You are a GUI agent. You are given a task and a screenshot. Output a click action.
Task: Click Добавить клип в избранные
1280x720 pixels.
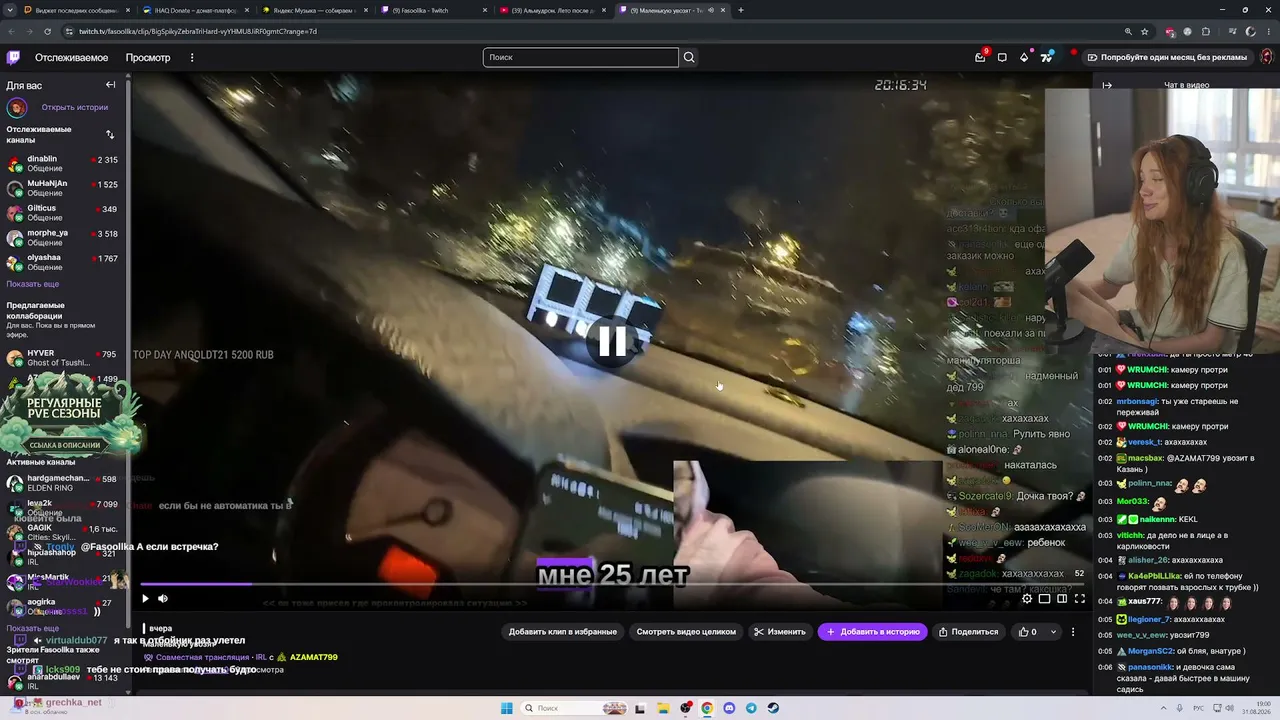click(x=563, y=632)
